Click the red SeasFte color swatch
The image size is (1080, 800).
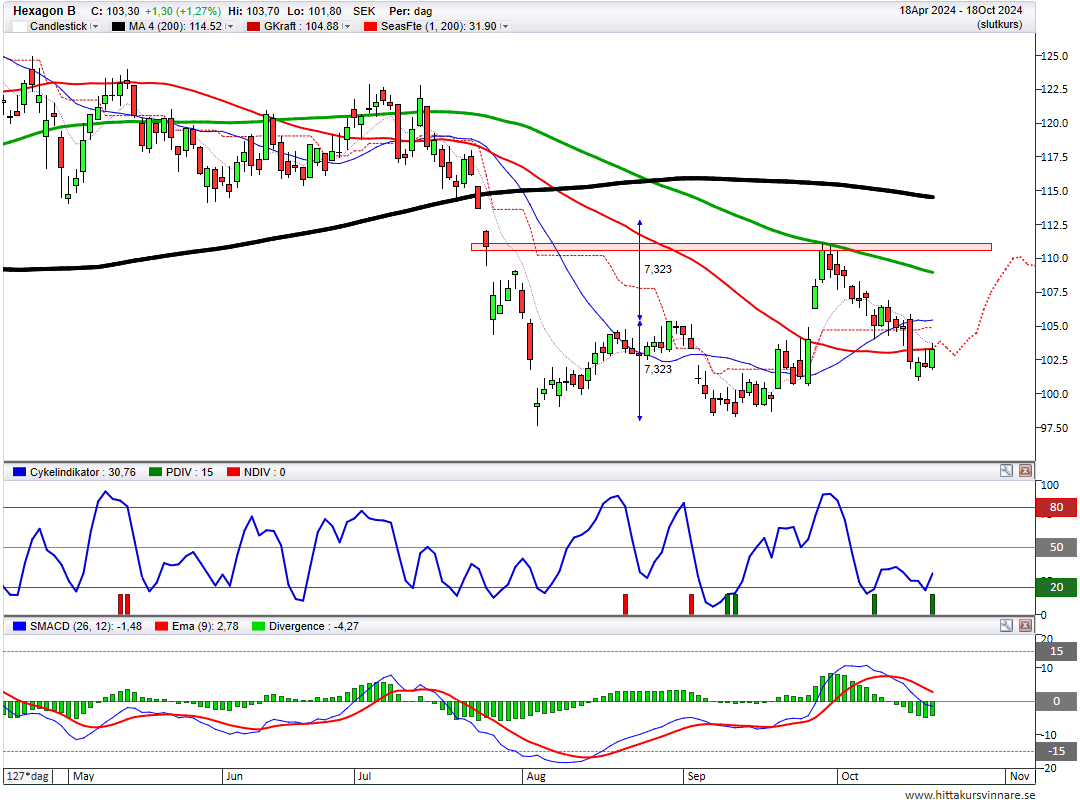click(371, 26)
